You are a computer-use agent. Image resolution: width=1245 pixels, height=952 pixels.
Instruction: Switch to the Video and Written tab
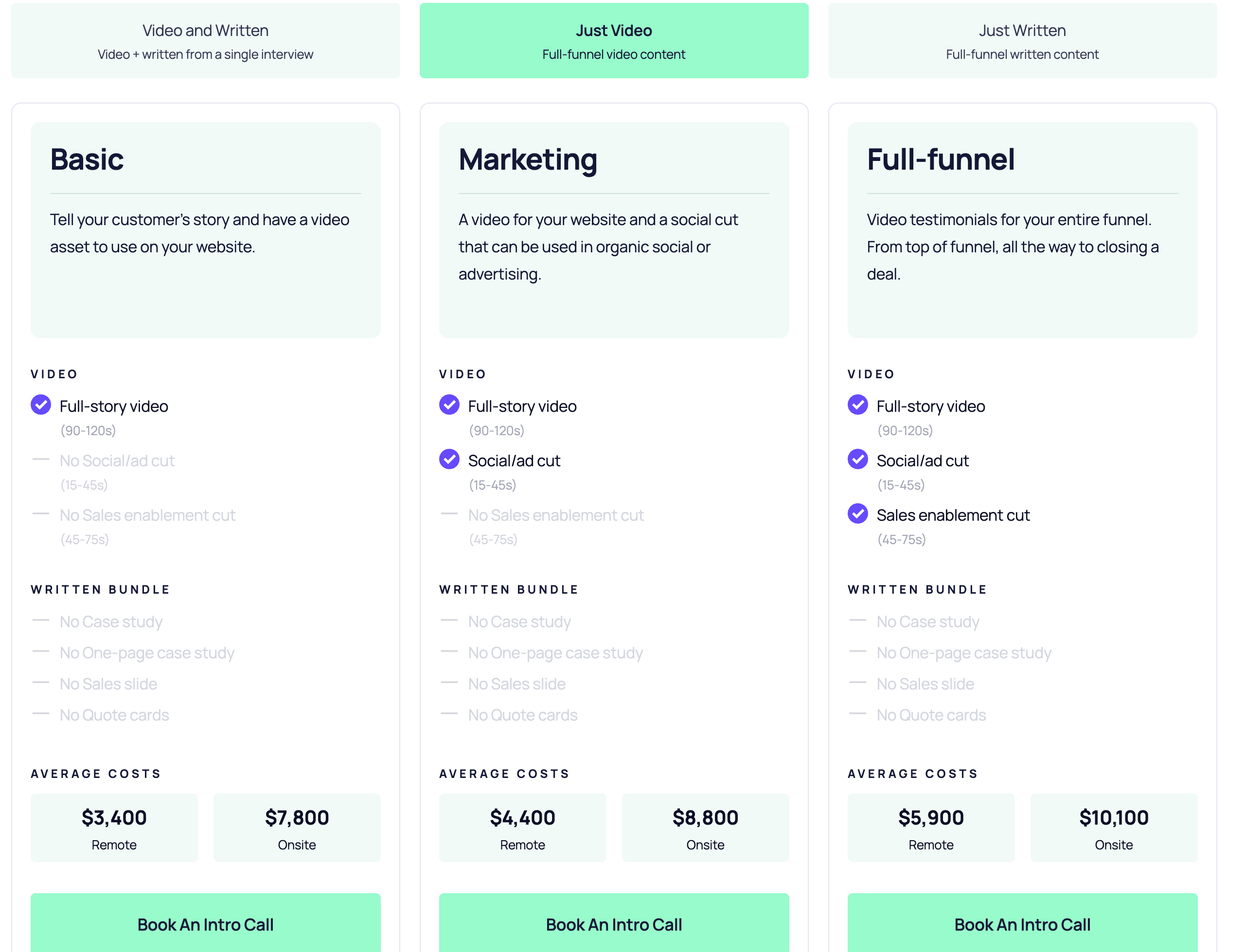(205, 41)
